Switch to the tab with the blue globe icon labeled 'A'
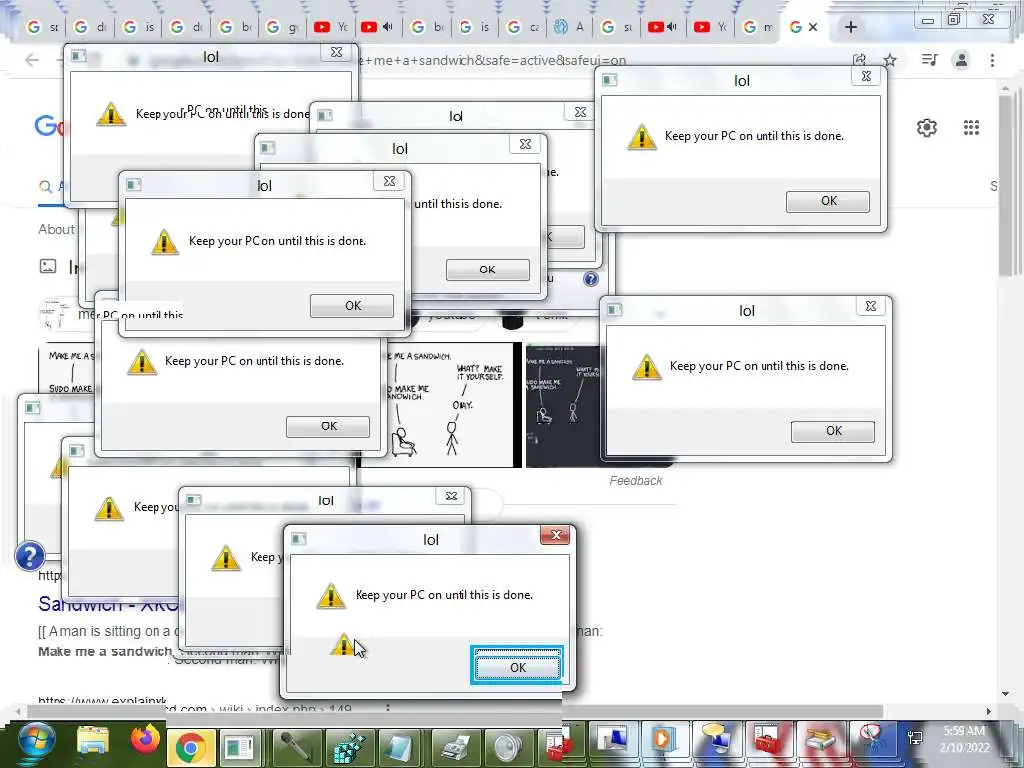Image resolution: width=1024 pixels, height=768 pixels. pos(568,27)
